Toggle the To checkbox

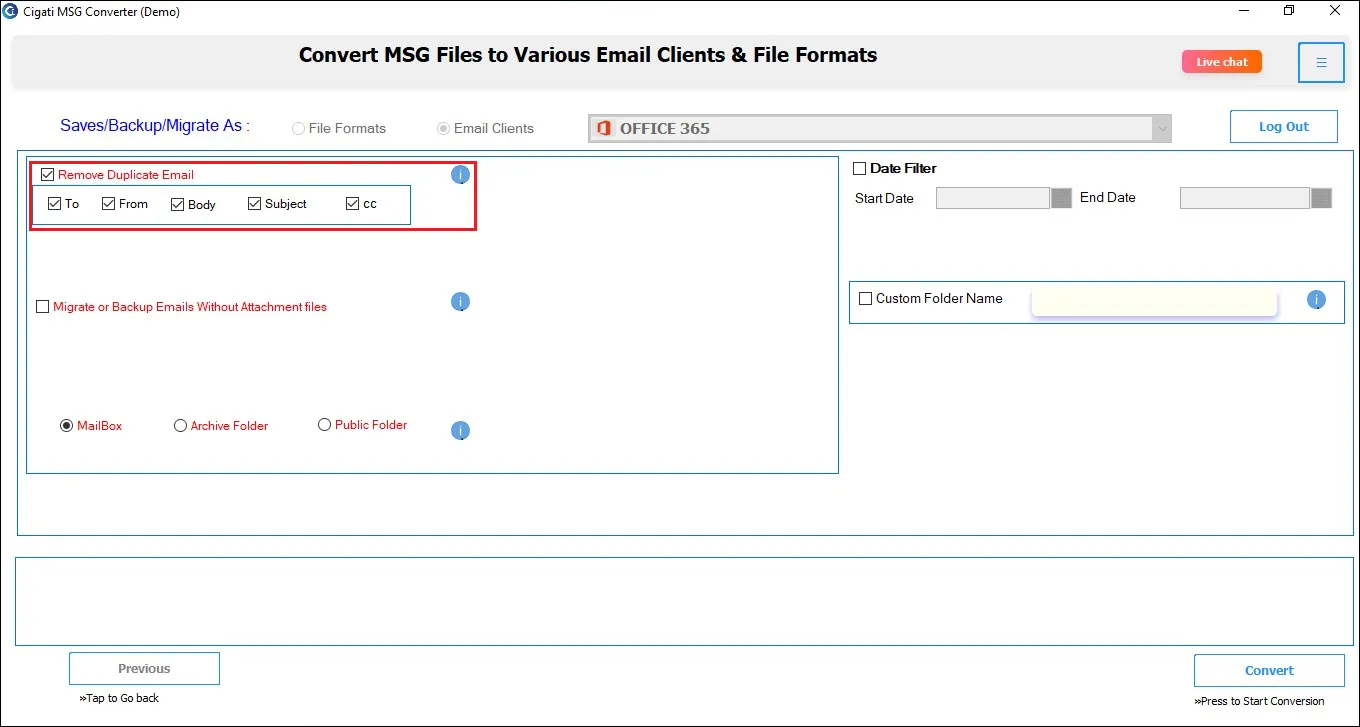coord(55,203)
